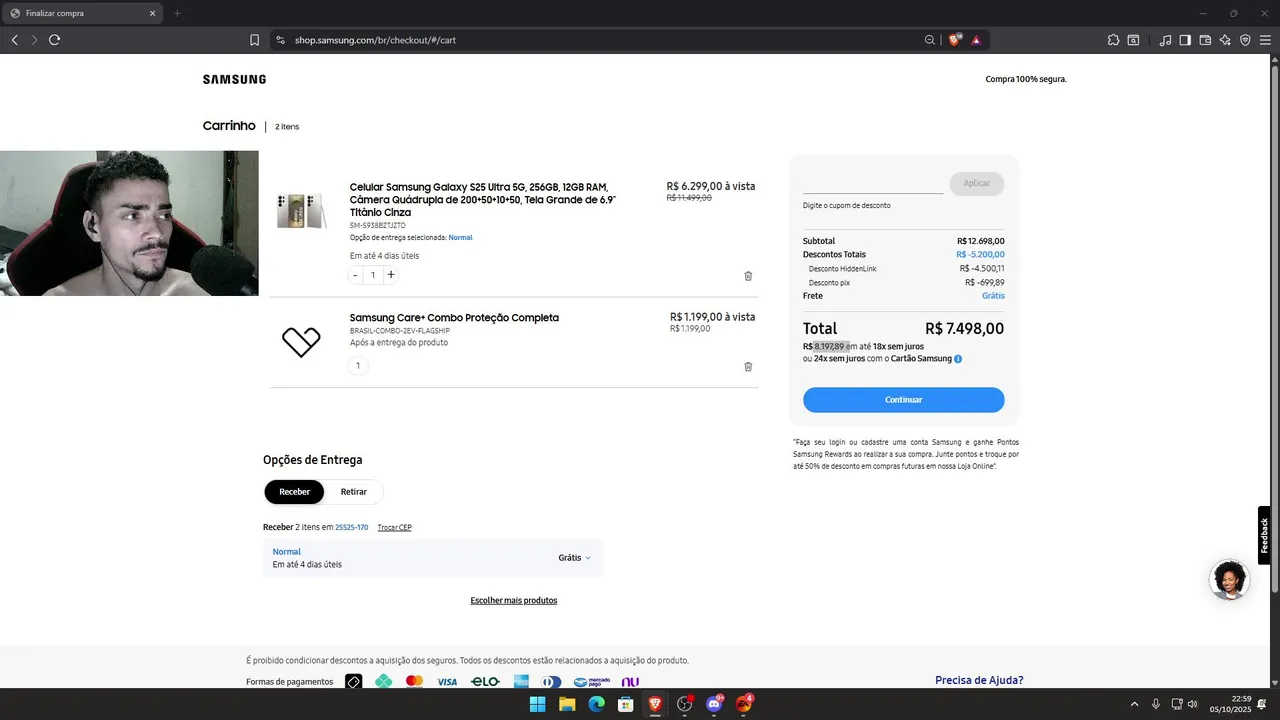Open the Leo AI sparkle icon
This screenshot has width=1280, height=720.
[1225, 40]
